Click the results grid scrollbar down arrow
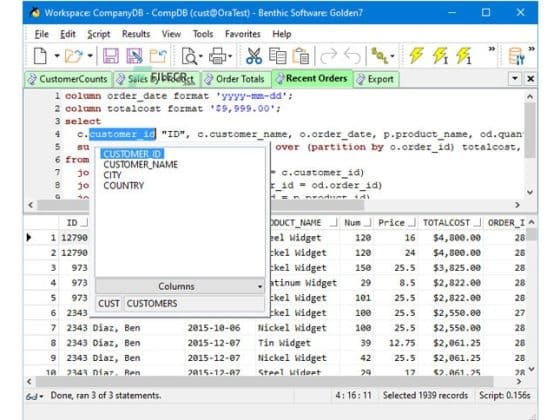 pyautogui.click(x=531, y=369)
